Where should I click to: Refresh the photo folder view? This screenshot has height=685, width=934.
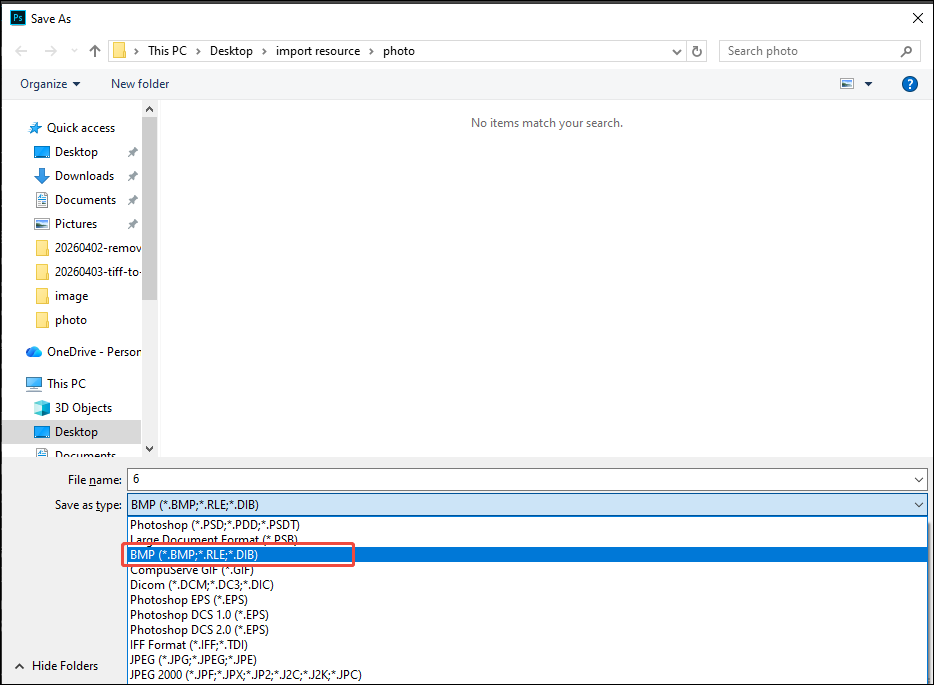(x=697, y=50)
